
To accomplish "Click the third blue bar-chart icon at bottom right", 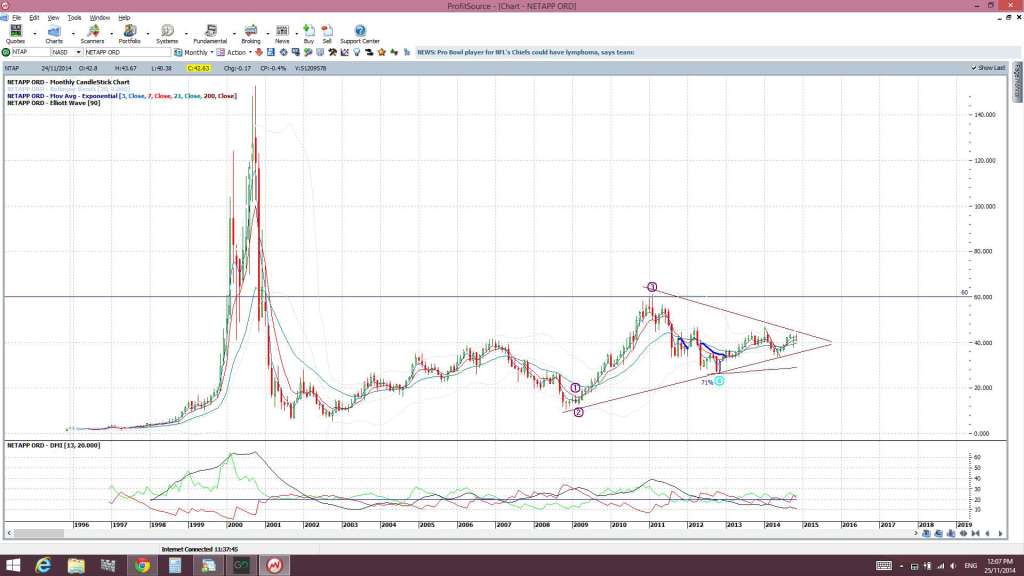I will pyautogui.click(x=951, y=534).
